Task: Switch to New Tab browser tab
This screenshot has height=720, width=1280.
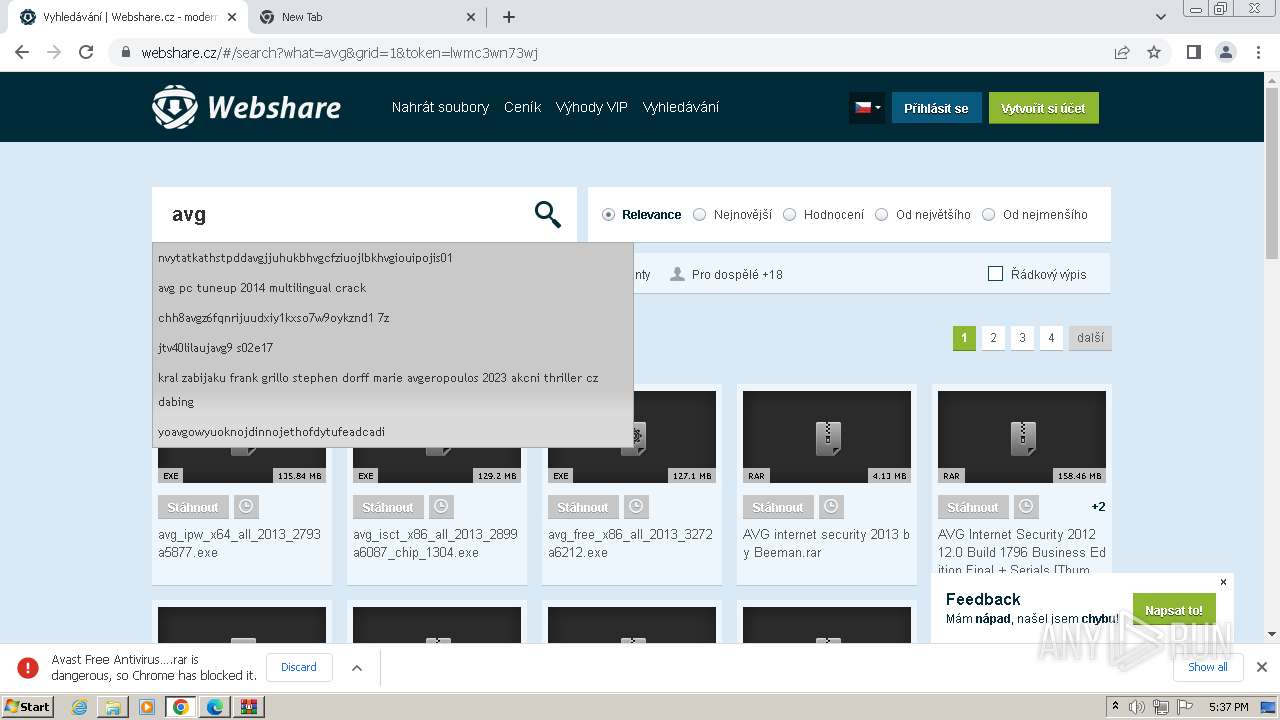Action: [x=366, y=17]
